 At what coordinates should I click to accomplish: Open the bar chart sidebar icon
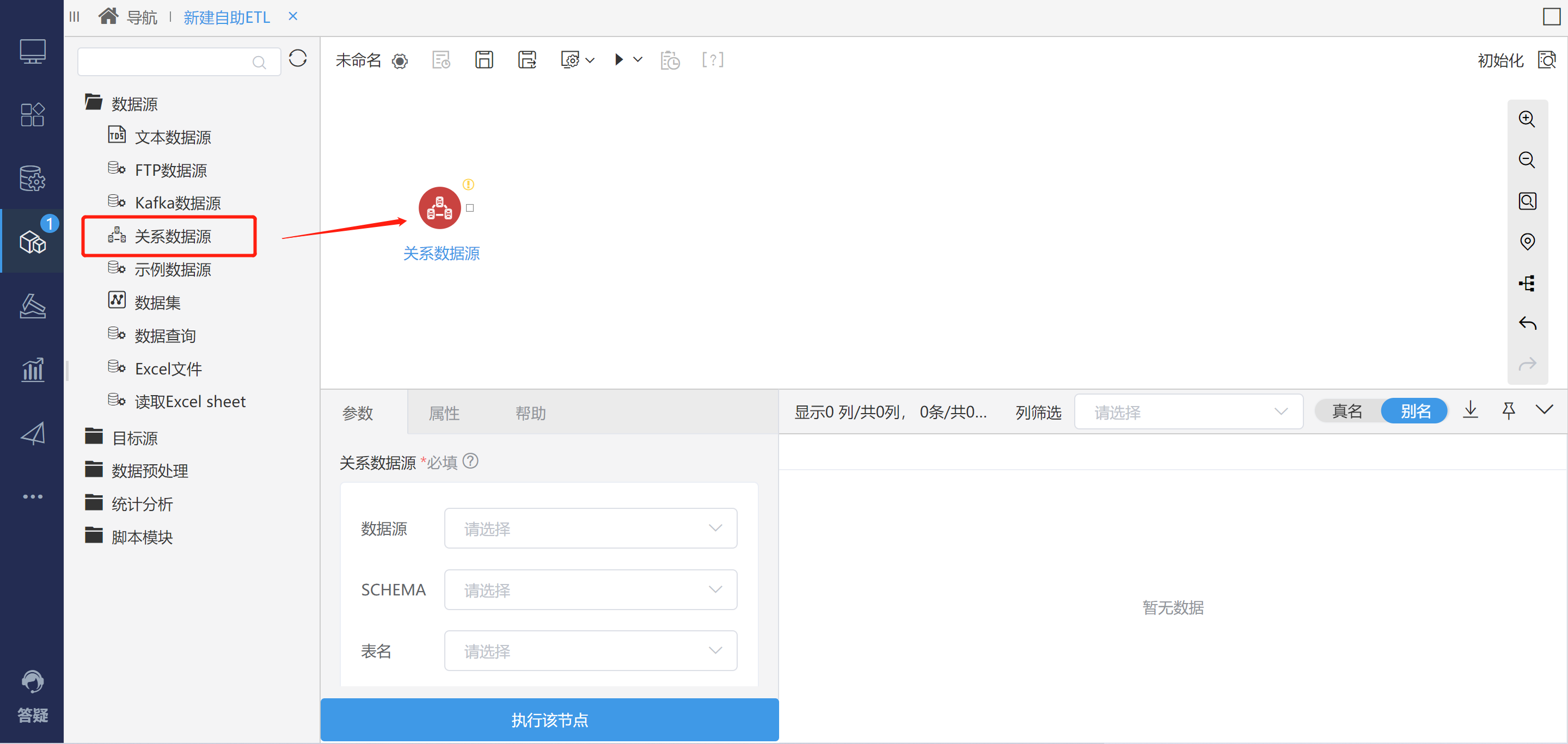[32, 369]
